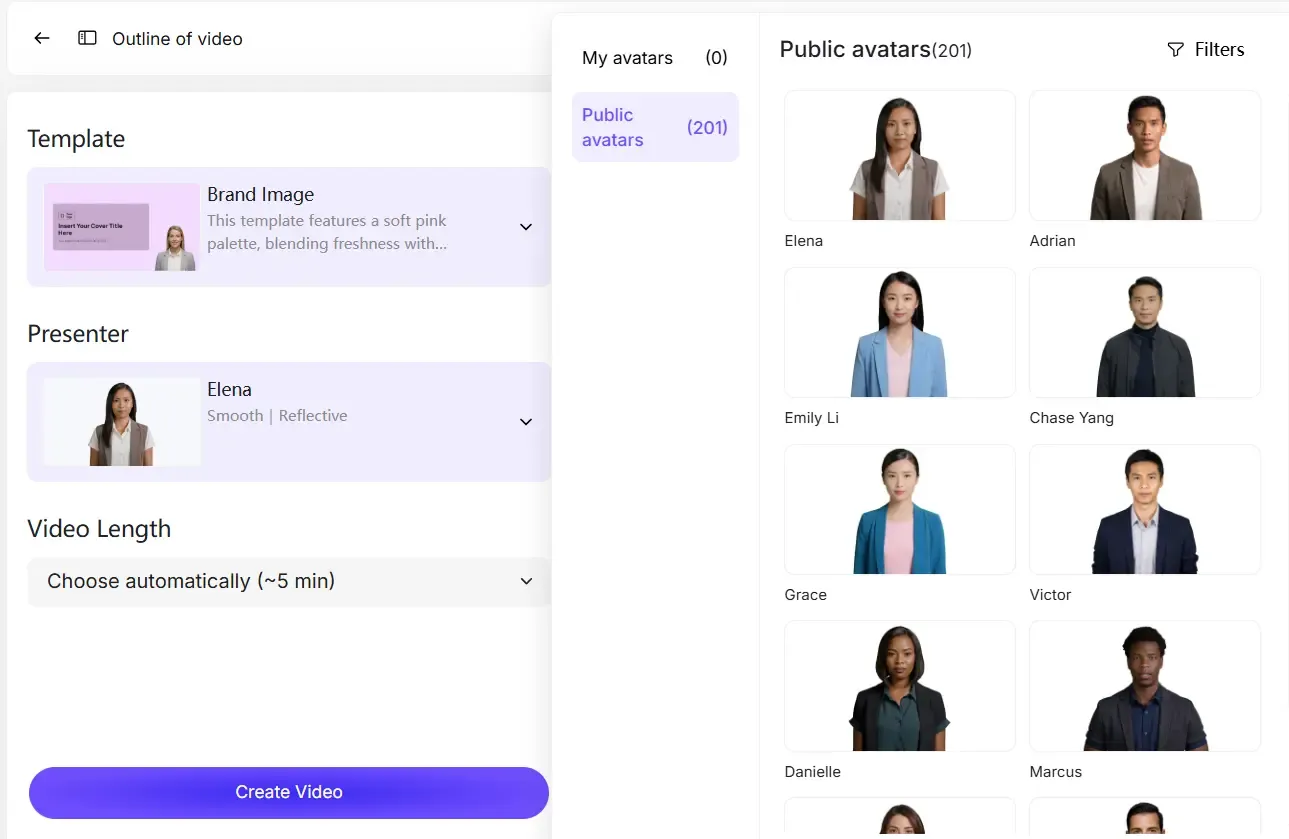
Task: Choose the Adrian avatar thumbnail
Action: click(1144, 156)
